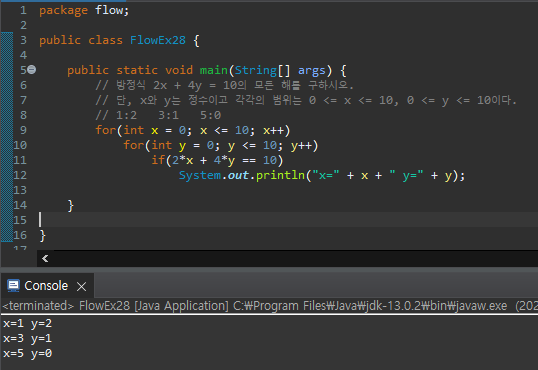The width and height of the screenshot is (538, 370).
Task: Click line number 9 in the gutter
Action: click(23, 130)
